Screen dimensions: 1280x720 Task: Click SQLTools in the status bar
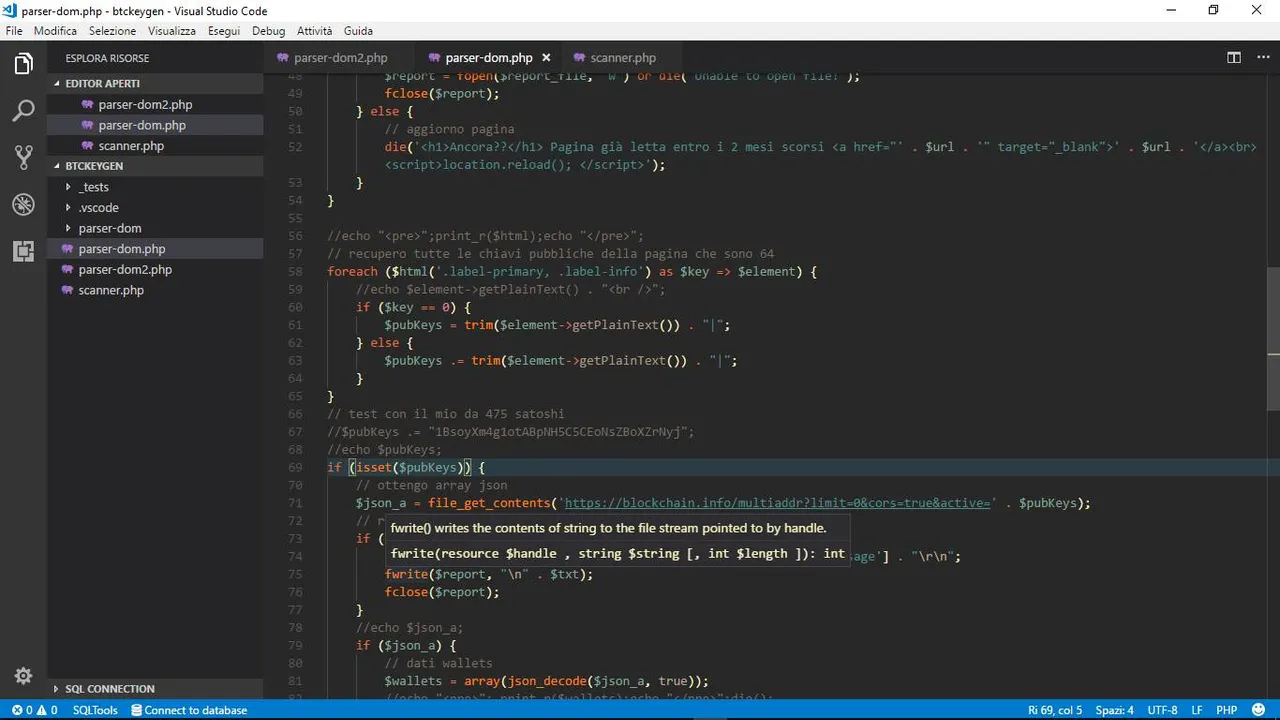click(x=95, y=710)
